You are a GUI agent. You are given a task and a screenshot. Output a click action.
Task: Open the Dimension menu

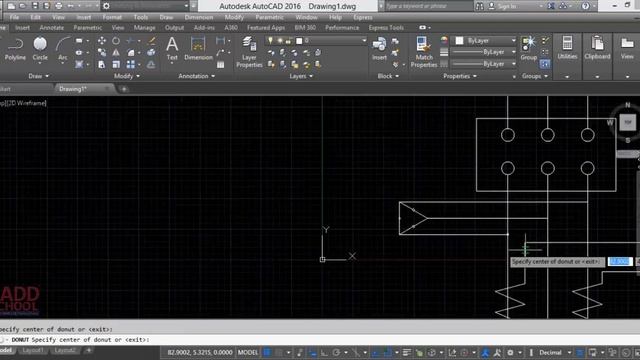coord(198,17)
